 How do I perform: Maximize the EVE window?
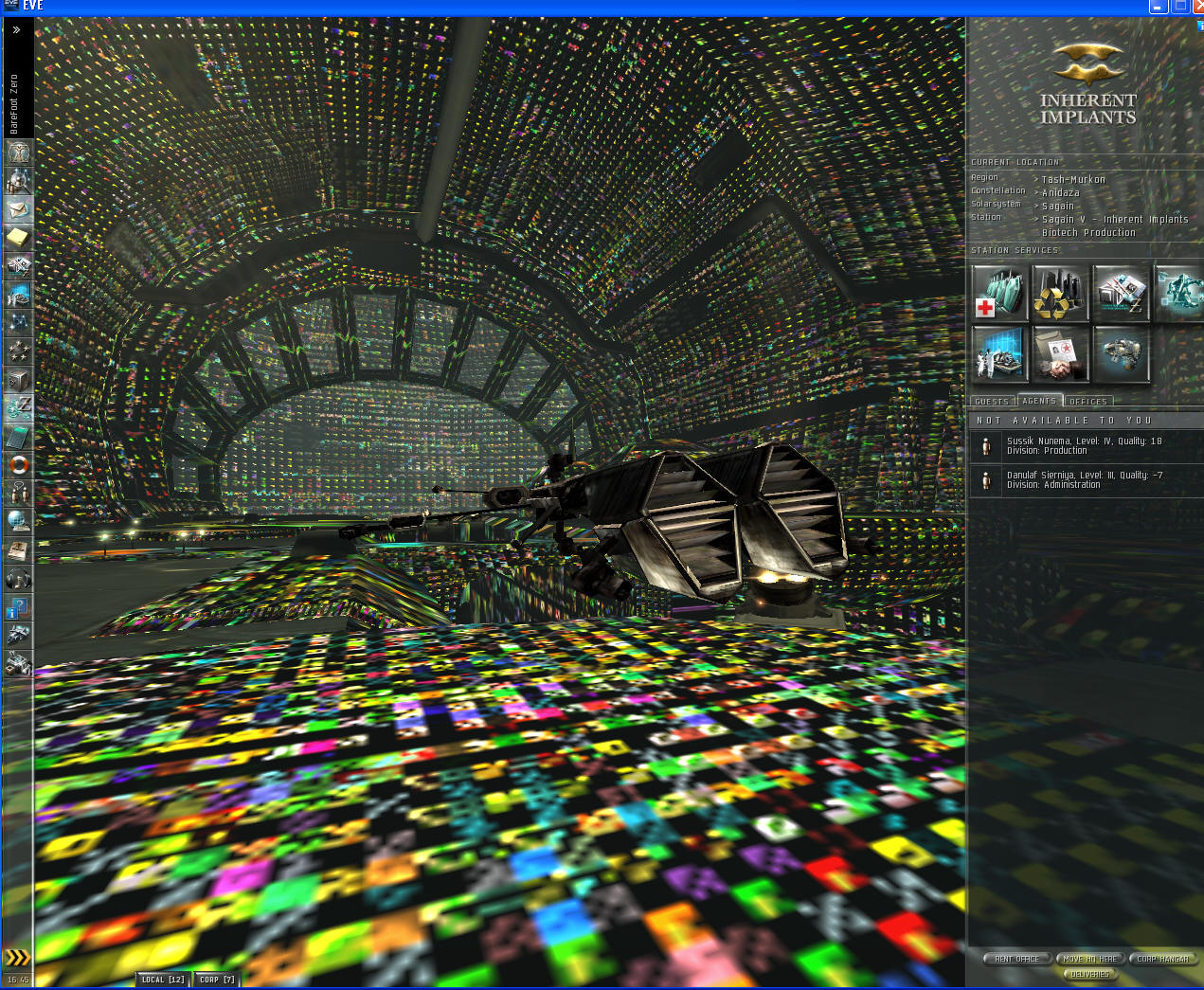coord(1180,6)
